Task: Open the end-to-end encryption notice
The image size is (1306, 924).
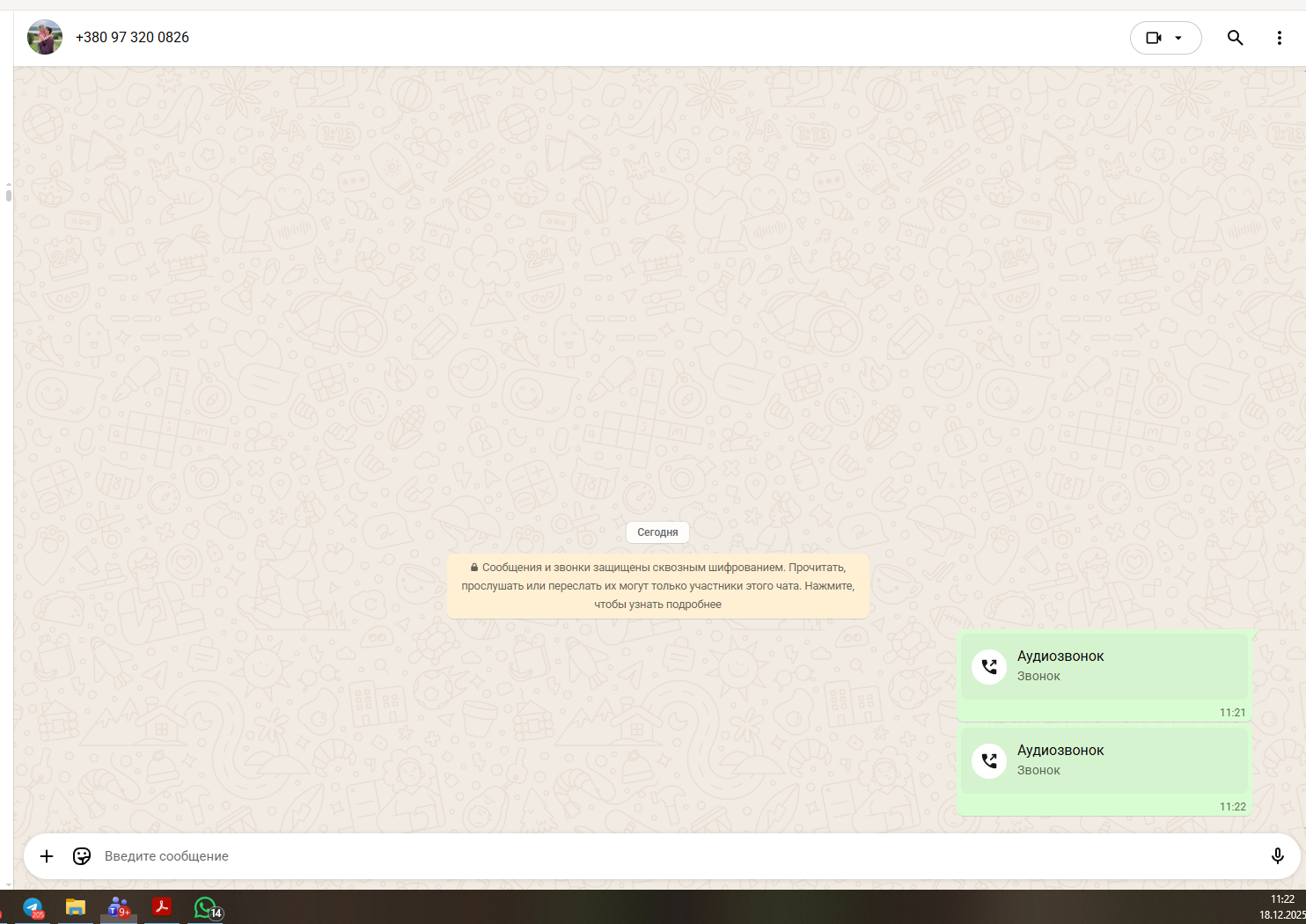Action: [657, 586]
